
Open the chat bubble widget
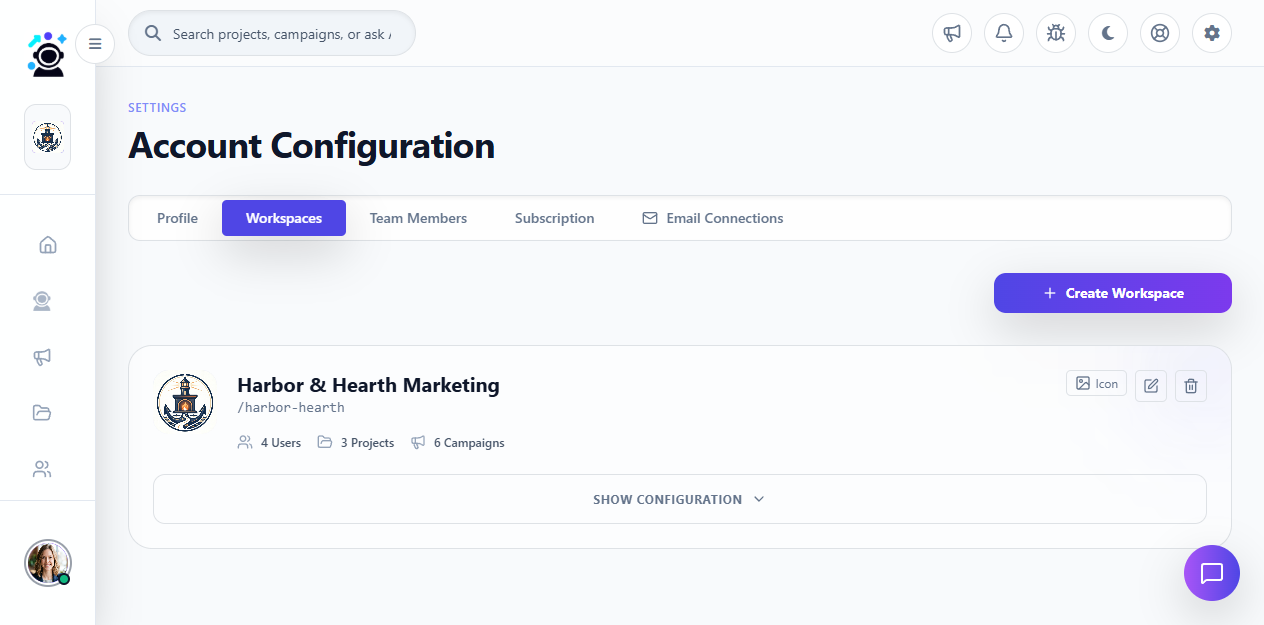pyautogui.click(x=1212, y=573)
